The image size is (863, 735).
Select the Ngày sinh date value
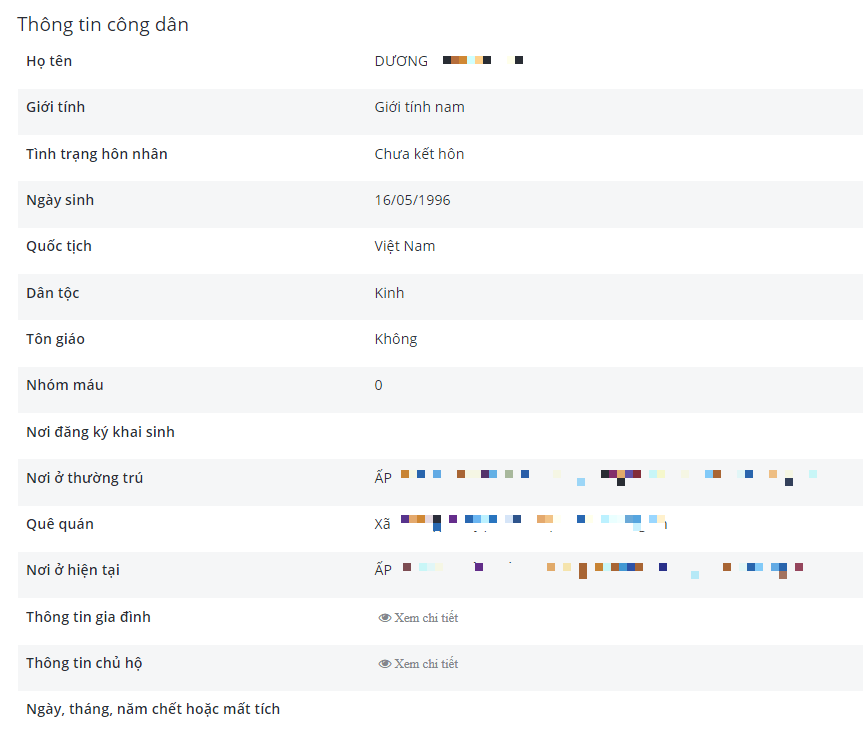click(412, 200)
